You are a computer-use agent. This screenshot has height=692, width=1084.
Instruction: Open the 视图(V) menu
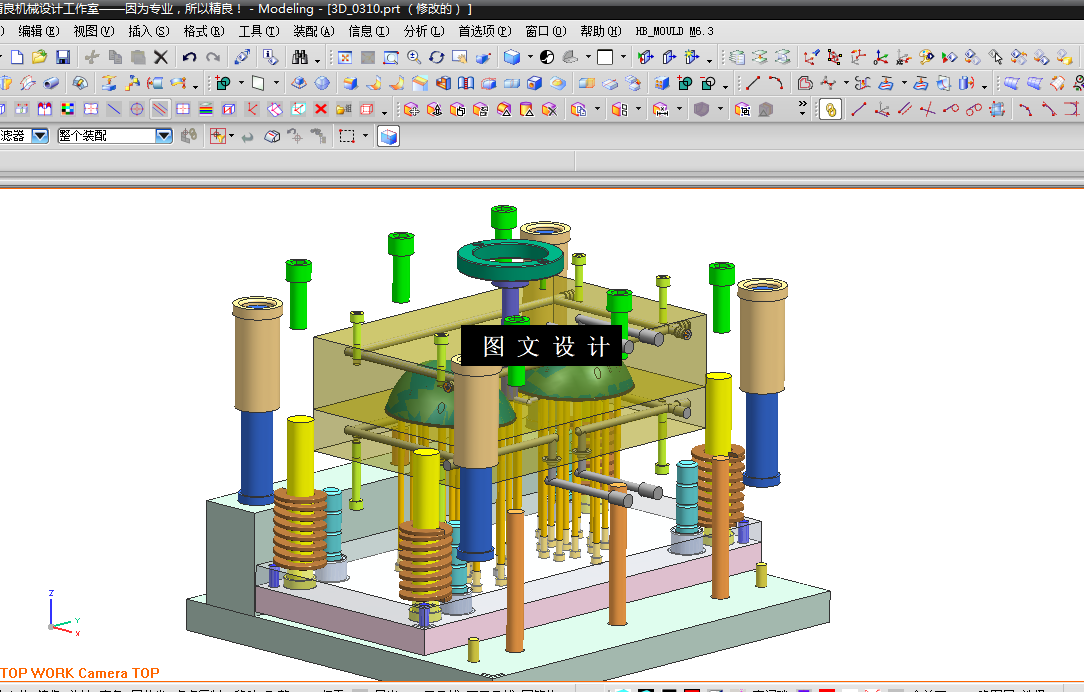pyautogui.click(x=94, y=31)
